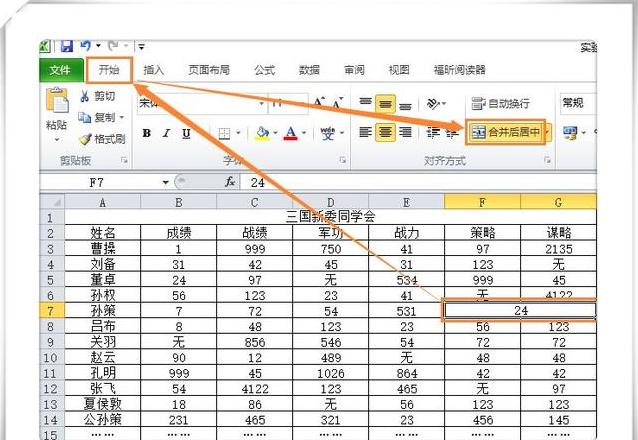The image size is (638, 440).
Task: Open the font color dropdown arrow
Action: pos(304,133)
